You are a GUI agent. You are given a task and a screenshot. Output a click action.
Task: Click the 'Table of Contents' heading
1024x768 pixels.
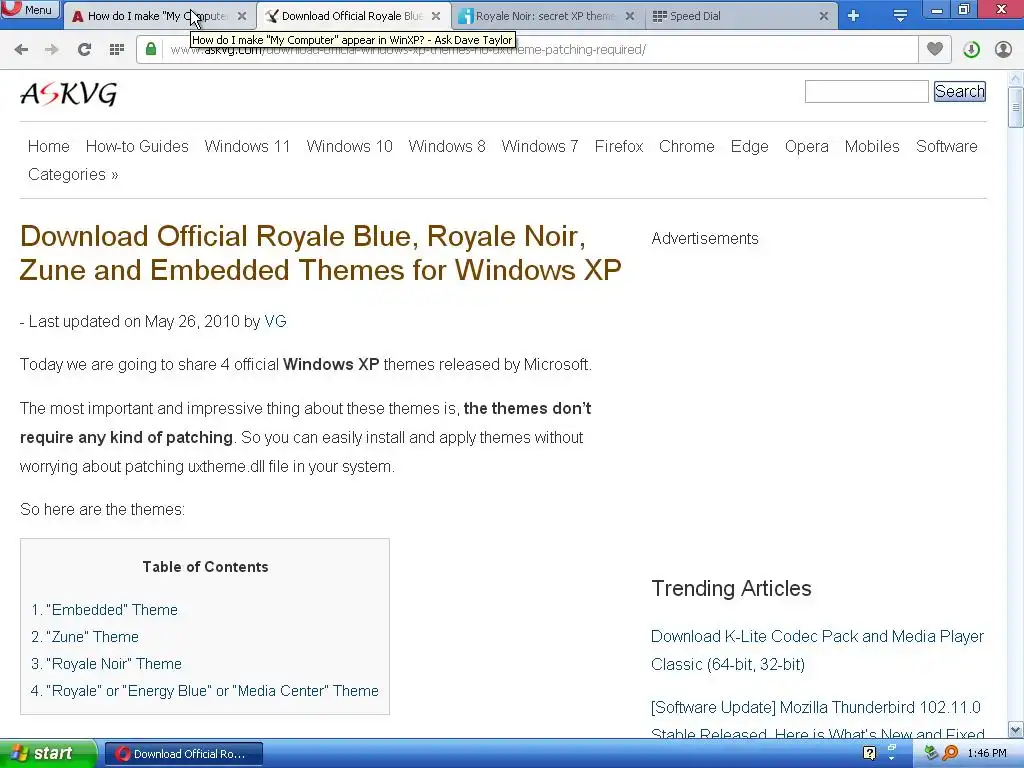205,567
